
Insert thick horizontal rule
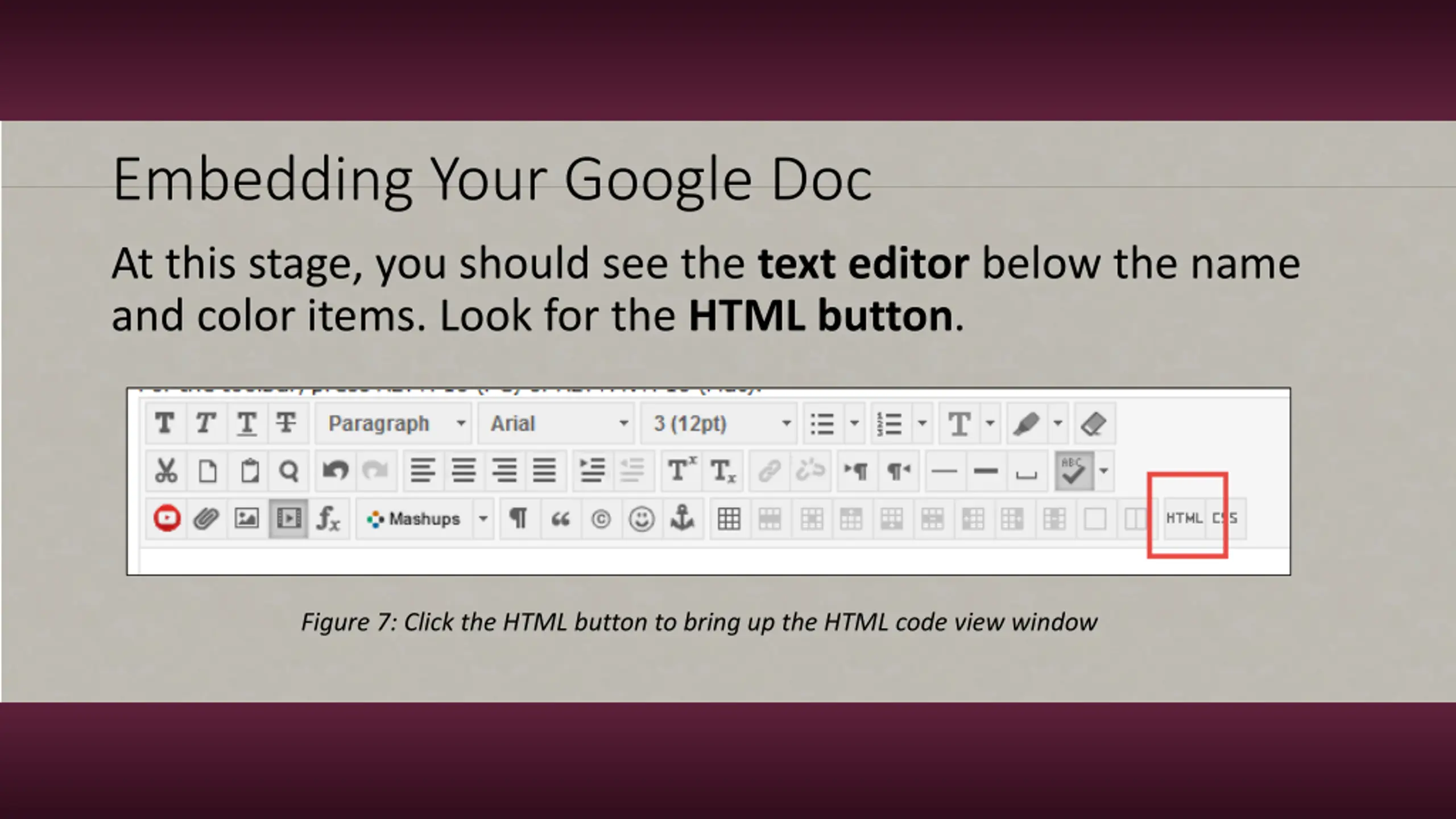(x=986, y=471)
